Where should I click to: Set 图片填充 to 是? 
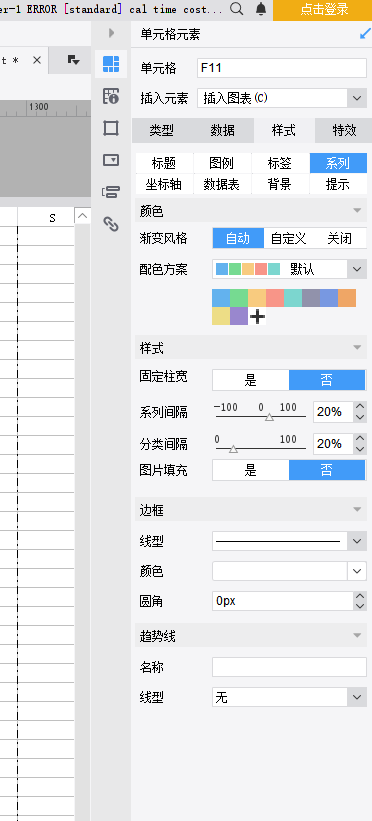(250, 470)
